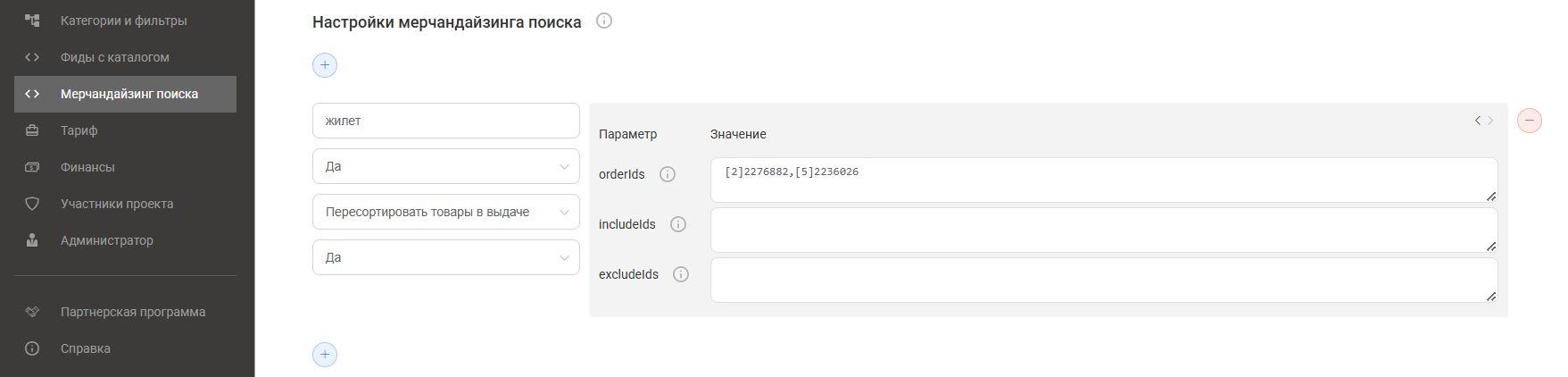Screen dimensions: 1568x377
Task: Go to Категории и фильтры
Action: coord(125,21)
